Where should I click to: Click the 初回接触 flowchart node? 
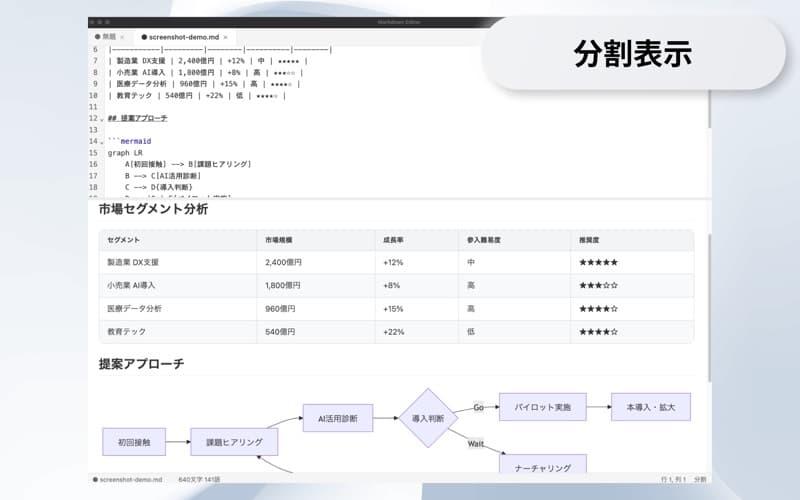coord(134,442)
